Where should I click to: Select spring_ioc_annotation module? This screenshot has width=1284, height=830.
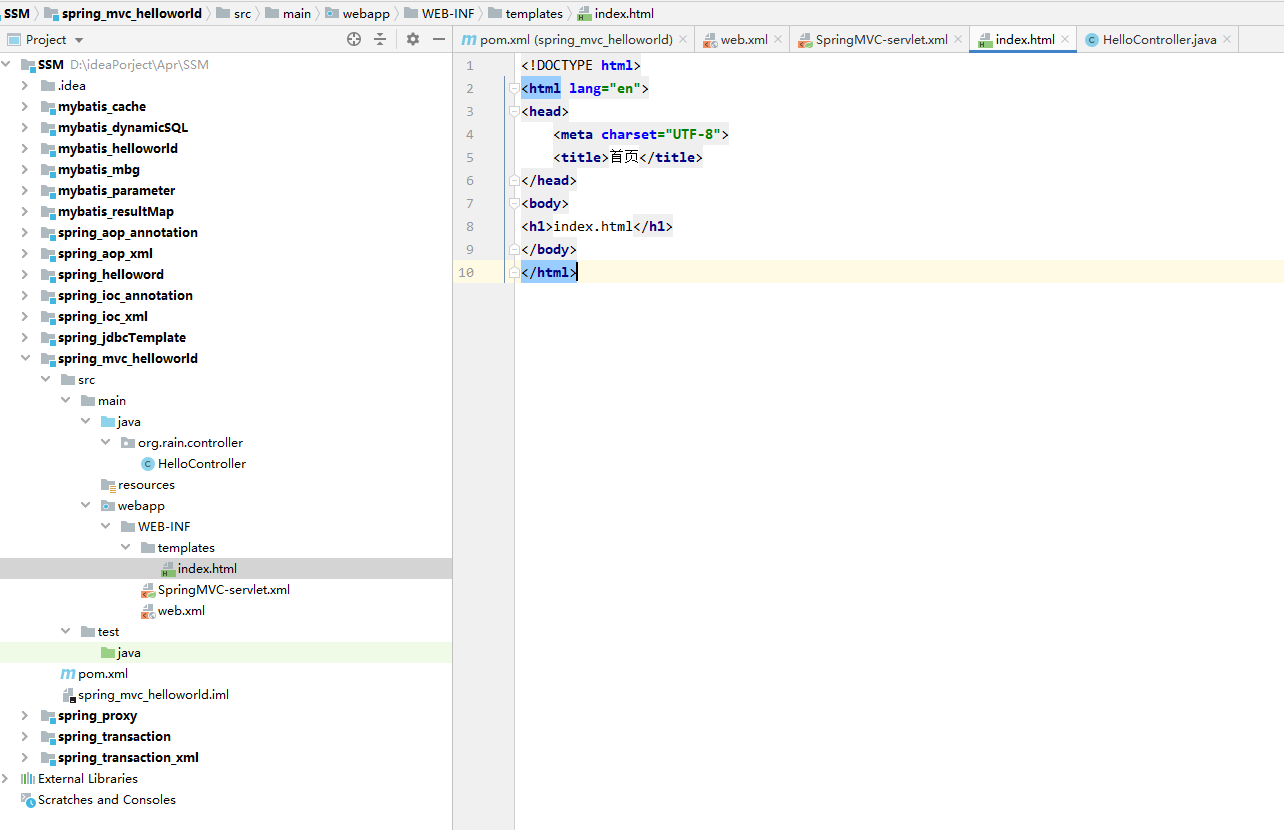click(125, 295)
